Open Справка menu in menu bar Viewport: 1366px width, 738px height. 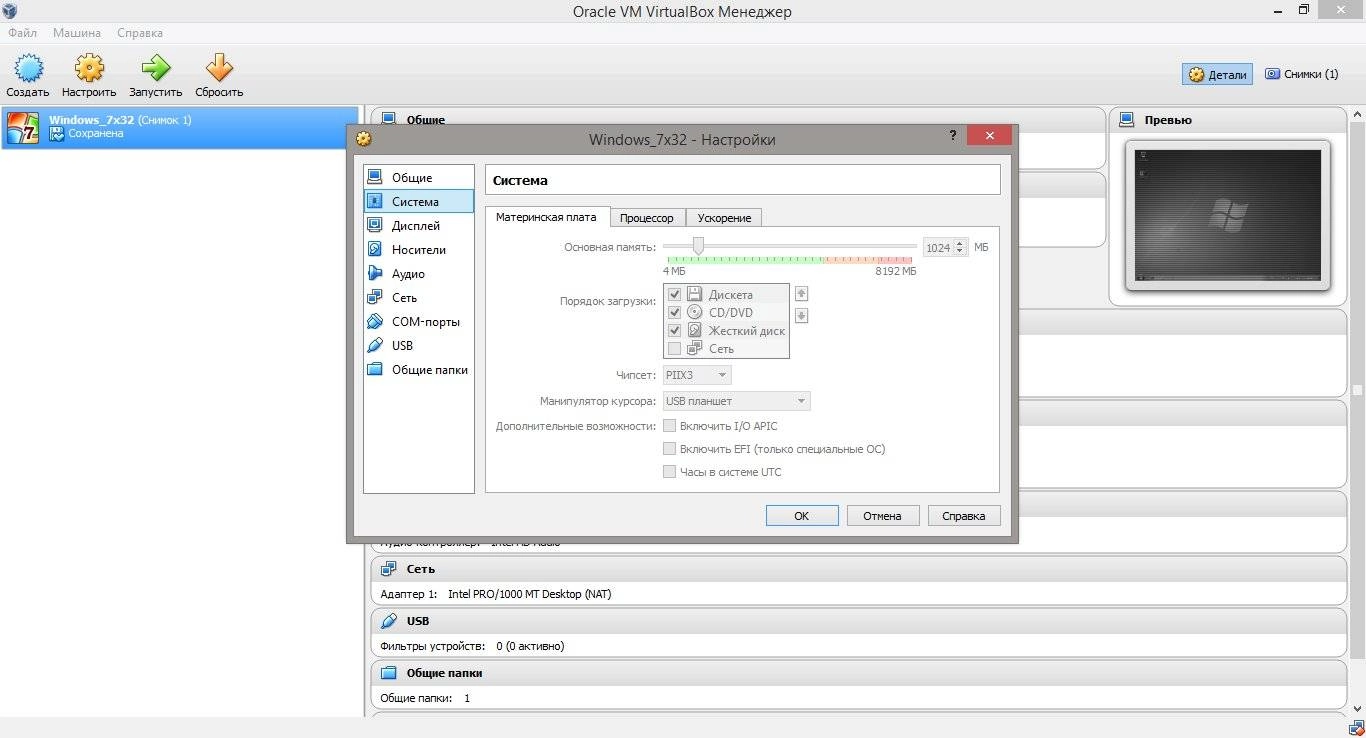coord(140,33)
